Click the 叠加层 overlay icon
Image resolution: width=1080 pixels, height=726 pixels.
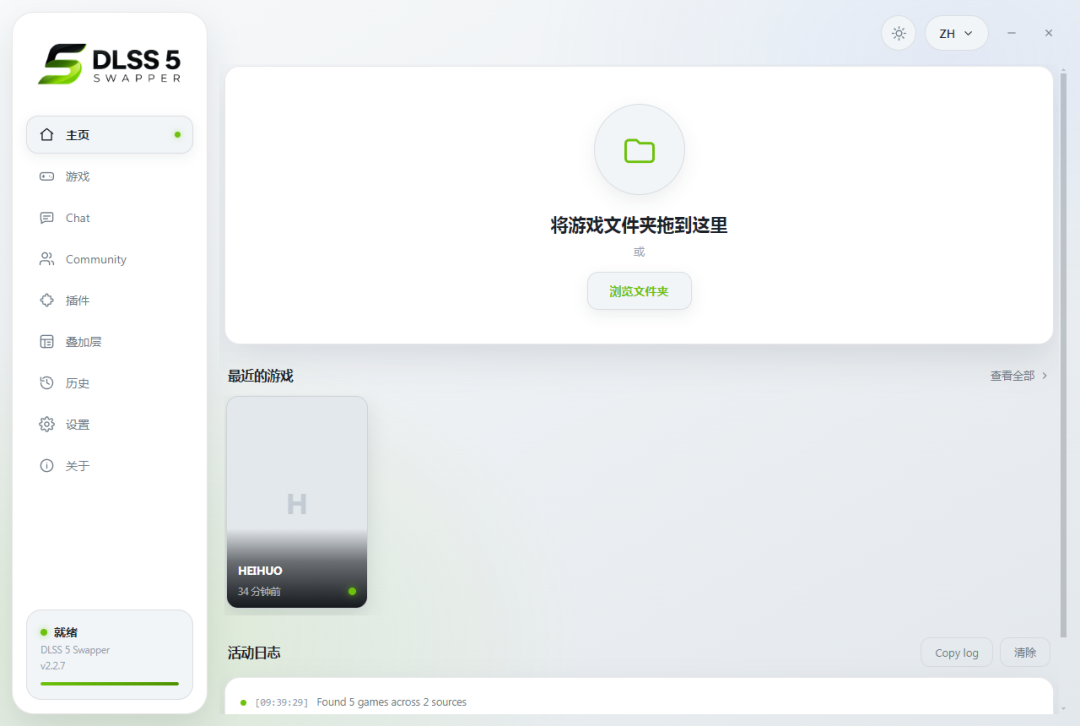(46, 342)
